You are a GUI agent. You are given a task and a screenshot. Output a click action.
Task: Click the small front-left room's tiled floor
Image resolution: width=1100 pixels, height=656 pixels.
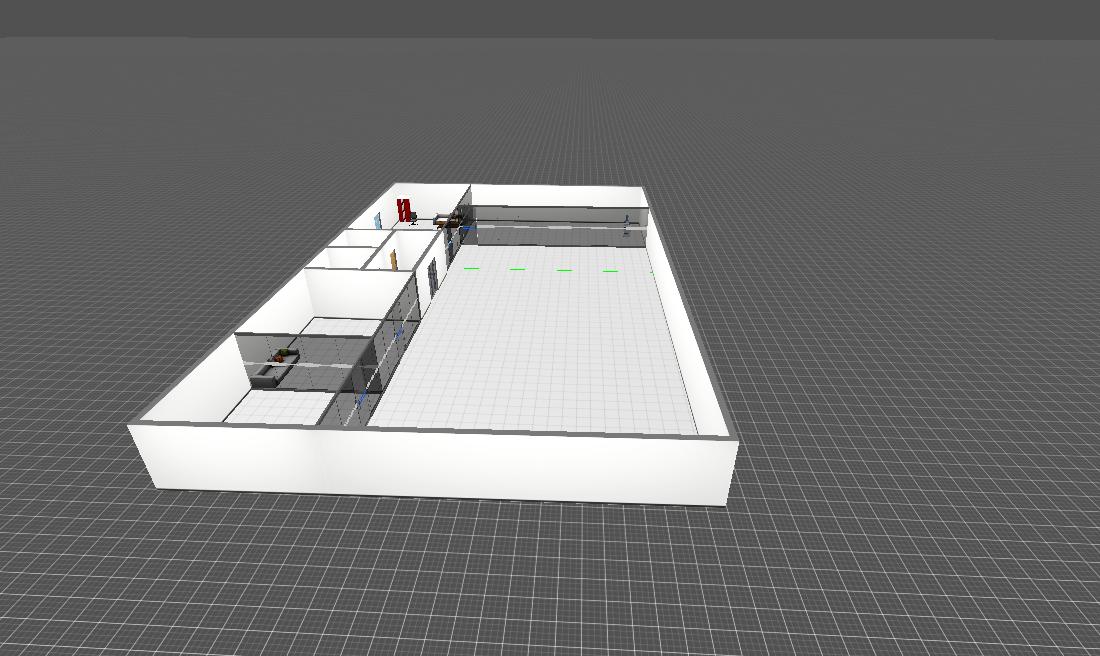[x=275, y=407]
